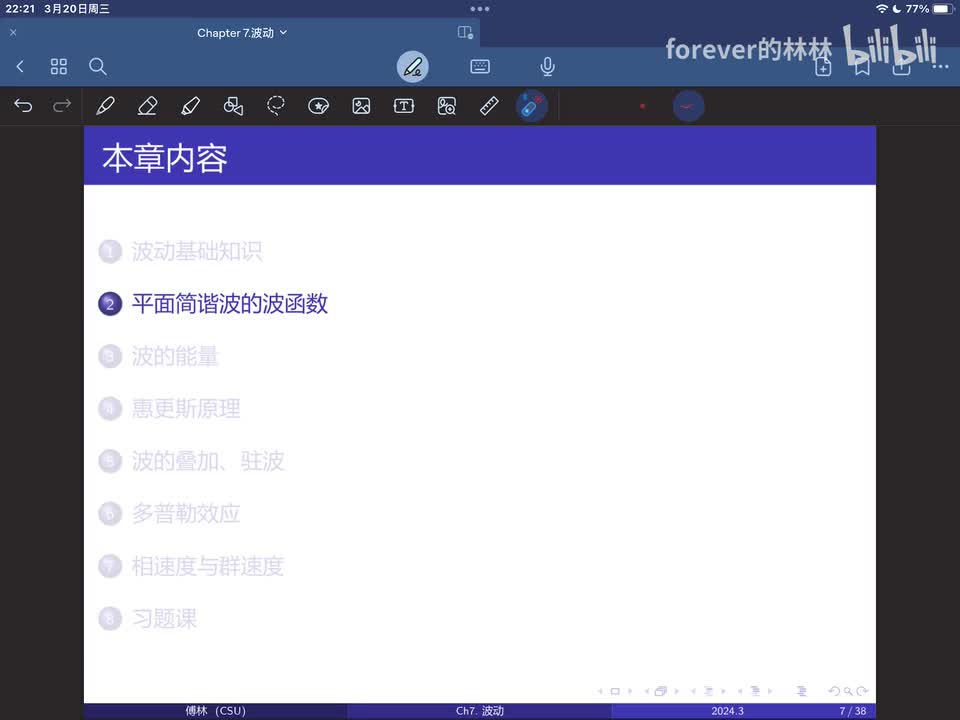Select the Zoom window tool

(x=446, y=106)
